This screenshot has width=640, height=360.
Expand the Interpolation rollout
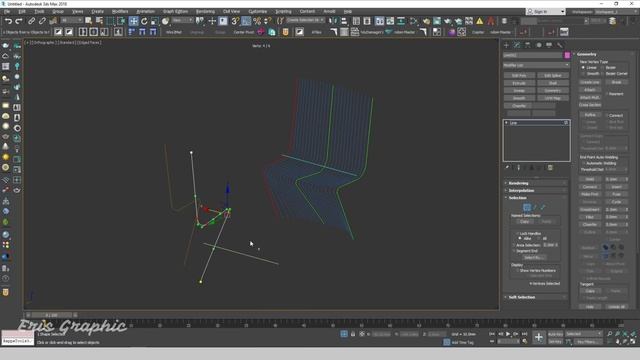[536, 191]
